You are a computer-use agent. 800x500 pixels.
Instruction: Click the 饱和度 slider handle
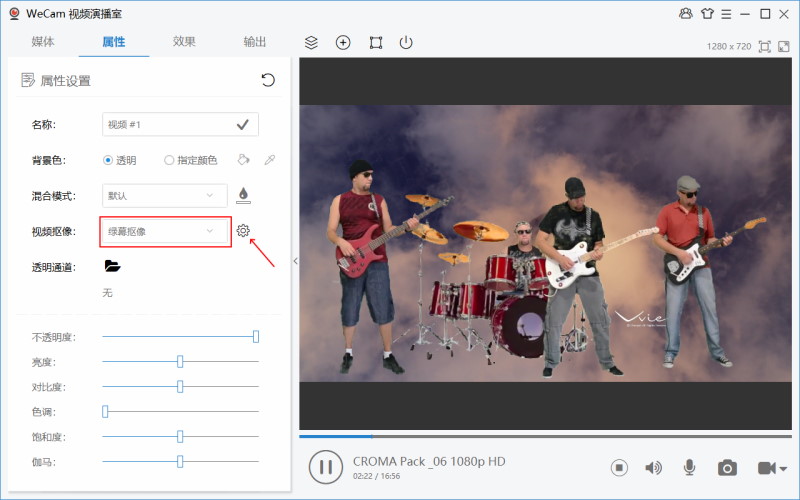[x=180, y=436]
